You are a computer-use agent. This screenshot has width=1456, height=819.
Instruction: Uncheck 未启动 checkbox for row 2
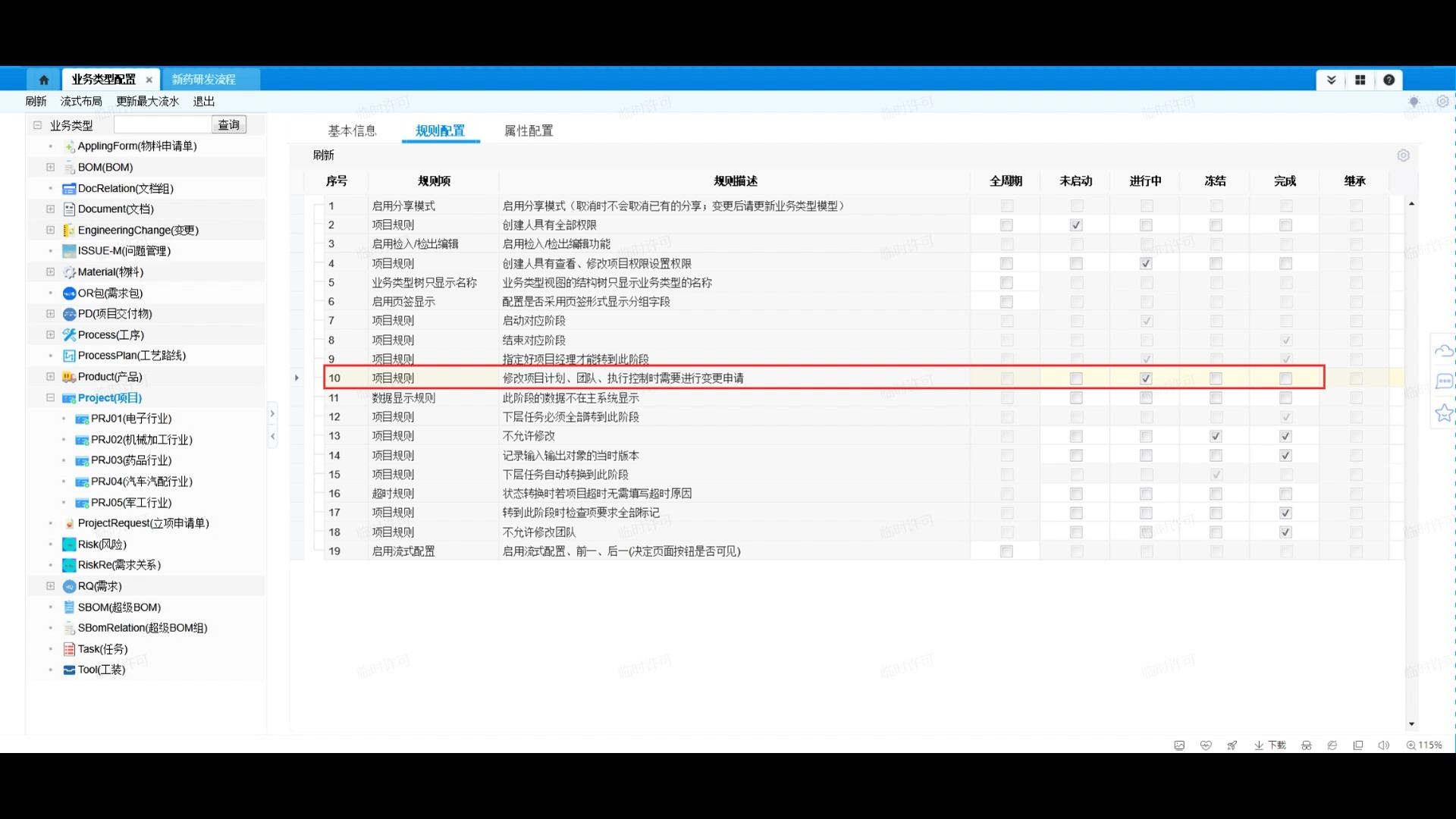tap(1076, 225)
